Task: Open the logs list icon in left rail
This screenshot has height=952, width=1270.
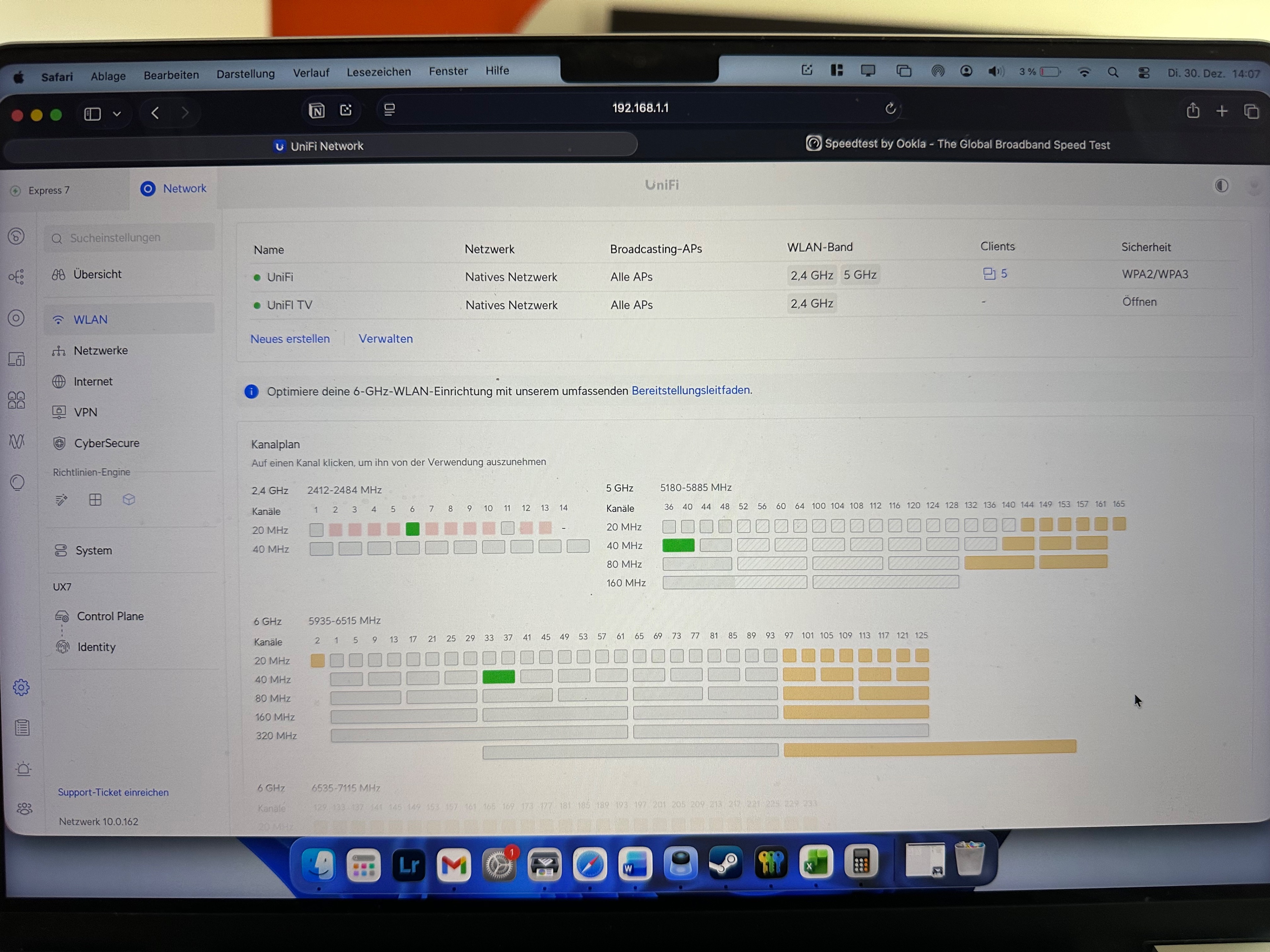Action: point(22,728)
